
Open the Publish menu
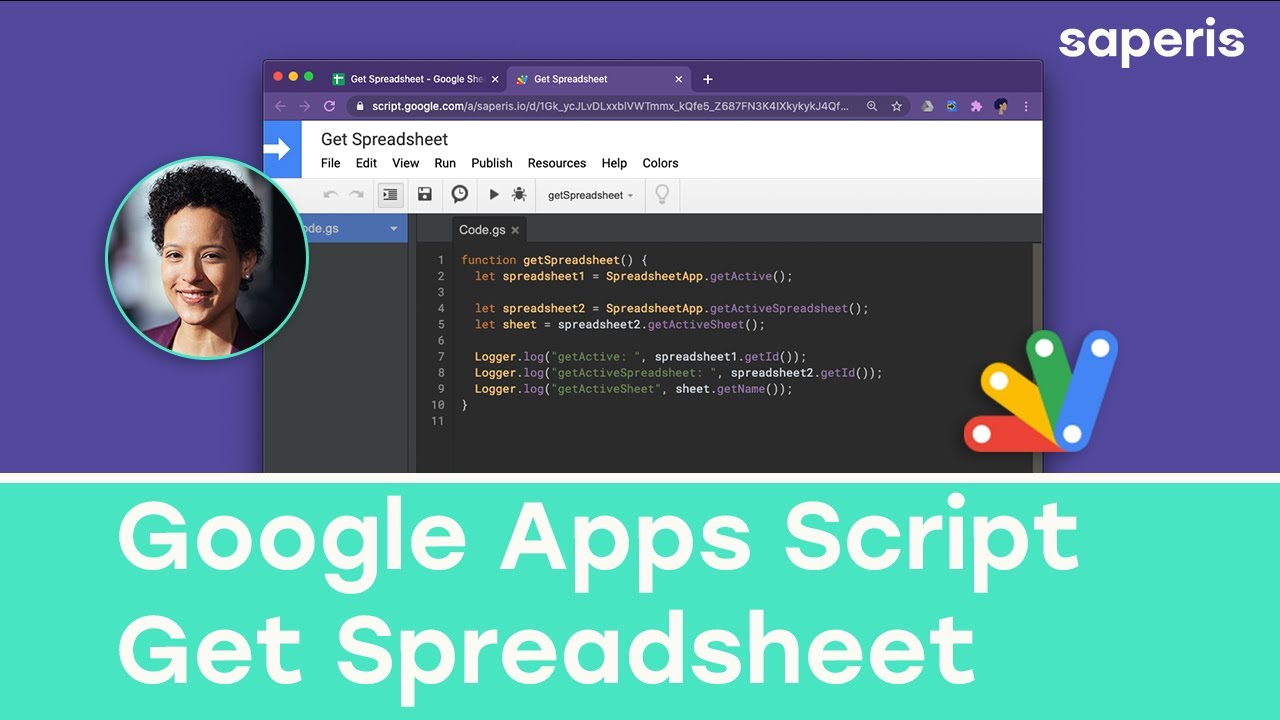(x=492, y=163)
